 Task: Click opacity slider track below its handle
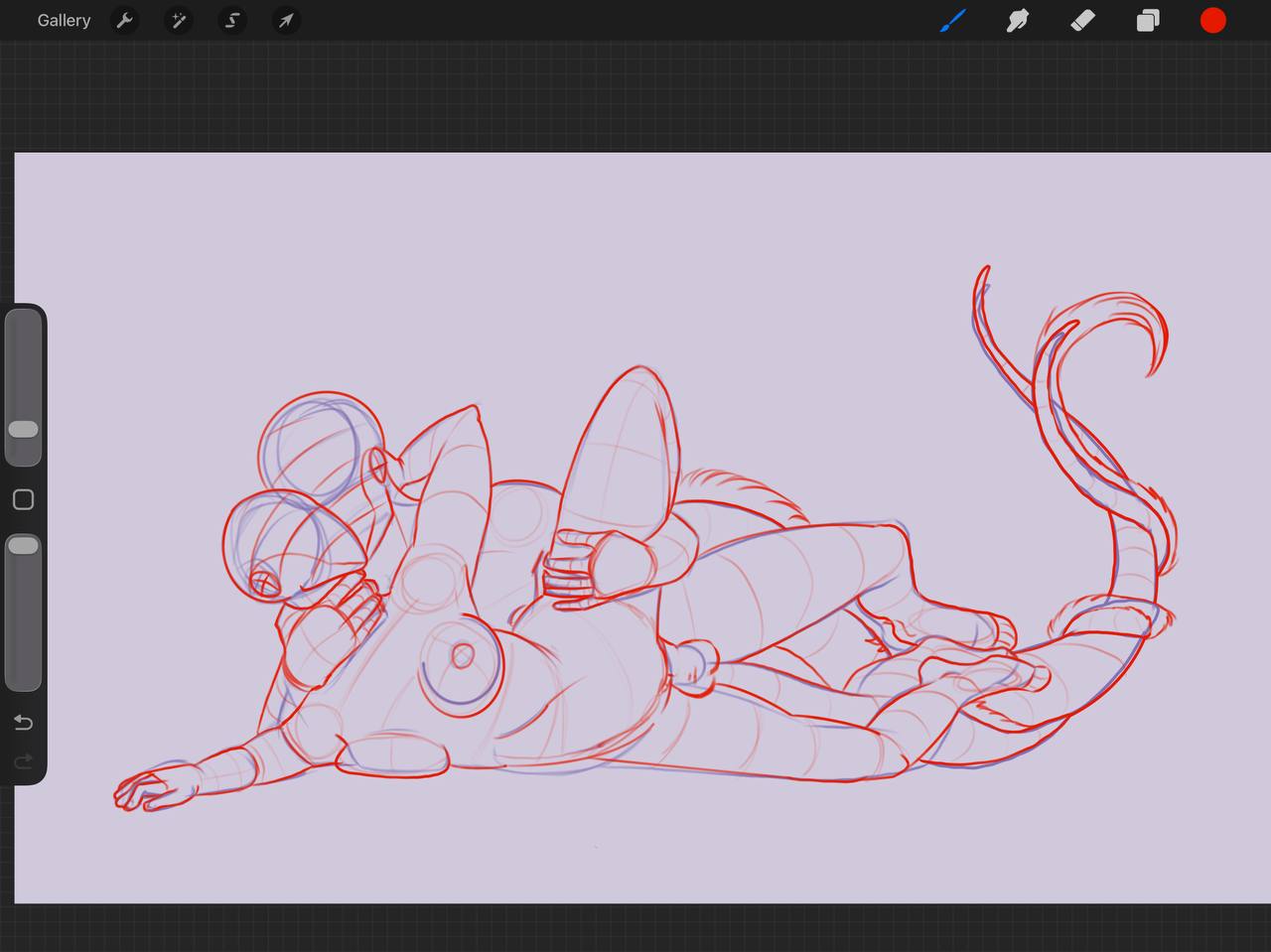[x=23, y=625]
